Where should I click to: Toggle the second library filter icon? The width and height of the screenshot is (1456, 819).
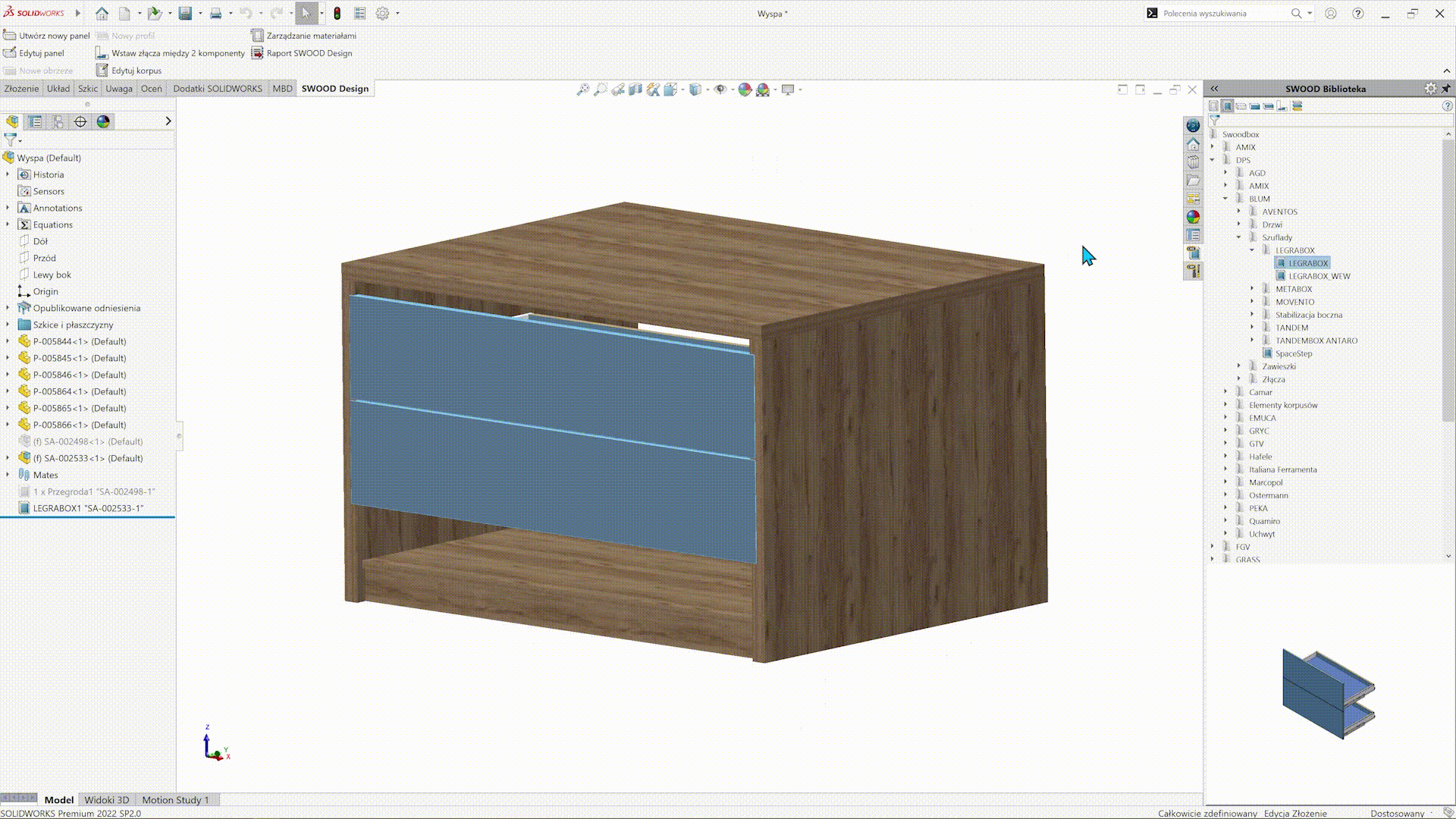click(x=1228, y=106)
